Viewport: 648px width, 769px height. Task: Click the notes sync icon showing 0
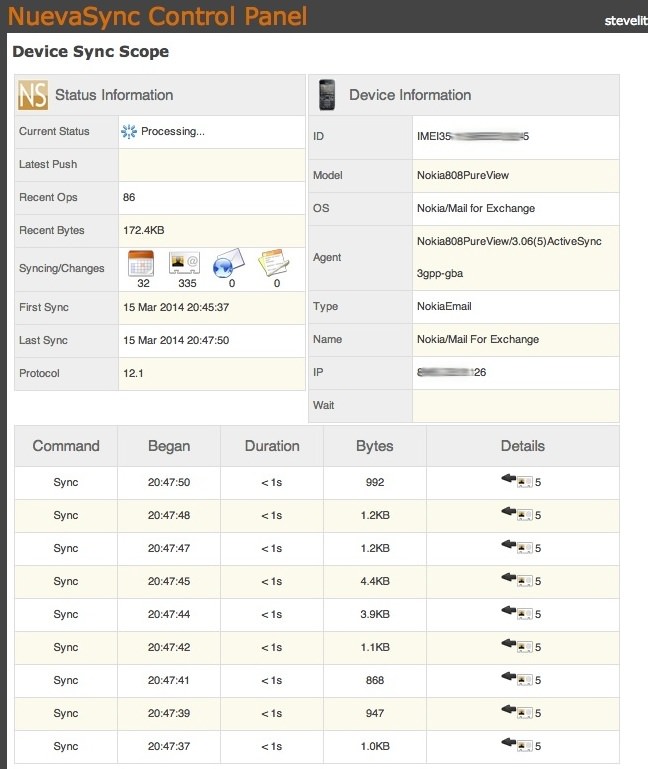click(x=274, y=262)
